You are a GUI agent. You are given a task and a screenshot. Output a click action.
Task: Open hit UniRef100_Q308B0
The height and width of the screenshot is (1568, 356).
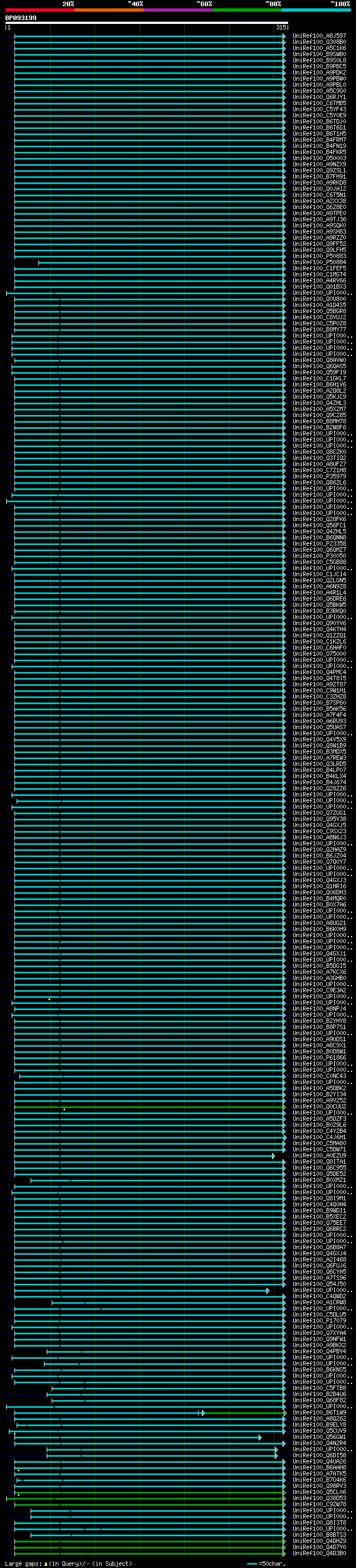click(x=319, y=42)
